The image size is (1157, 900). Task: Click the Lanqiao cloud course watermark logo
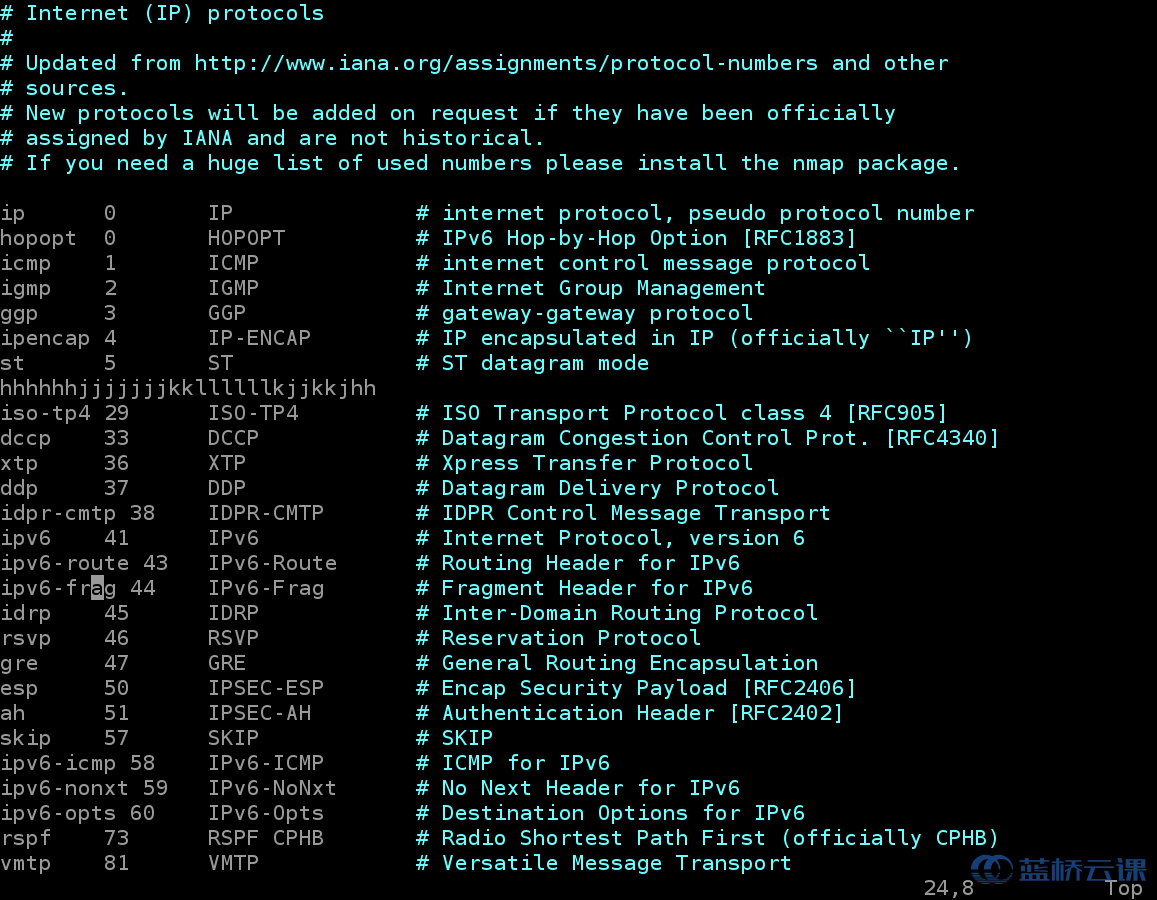[x=1058, y=869]
